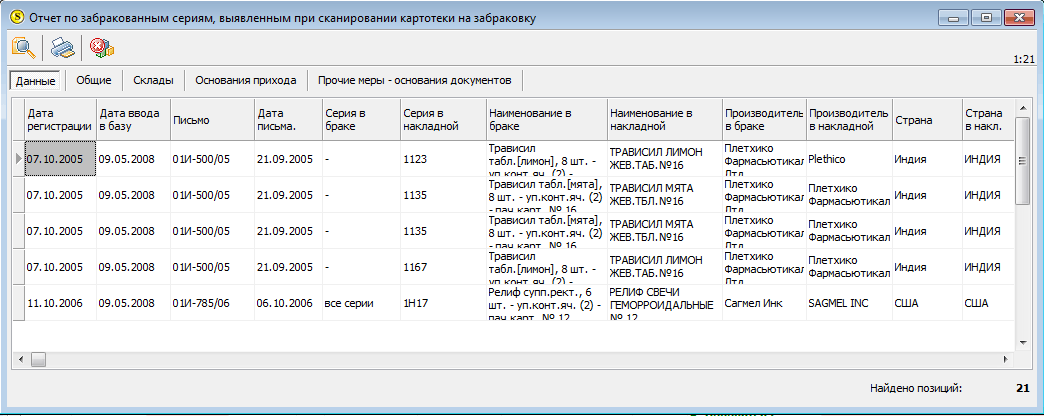Click the Дата регистрации column header
Screen dimensions: 1044x416
pyautogui.click(x=60, y=120)
